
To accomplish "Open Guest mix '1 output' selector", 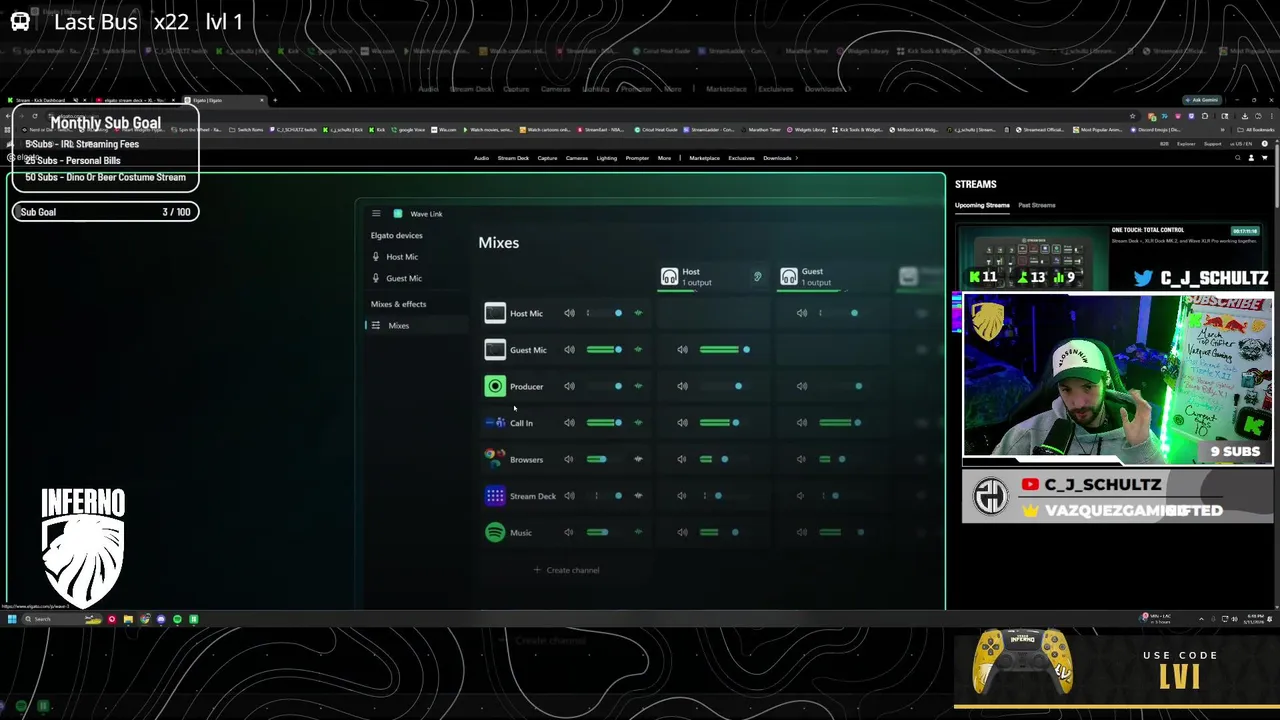I will pyautogui.click(x=817, y=283).
